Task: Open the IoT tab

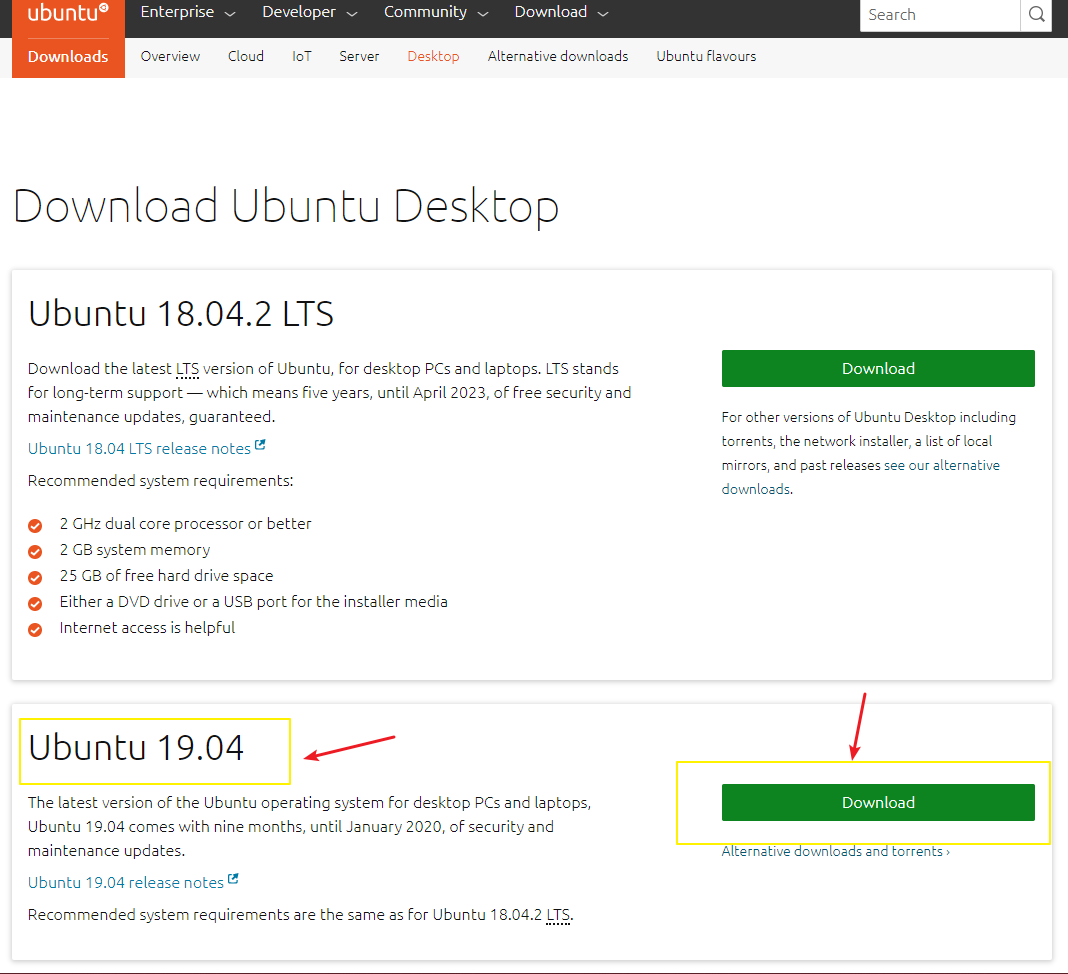Action: [x=302, y=57]
